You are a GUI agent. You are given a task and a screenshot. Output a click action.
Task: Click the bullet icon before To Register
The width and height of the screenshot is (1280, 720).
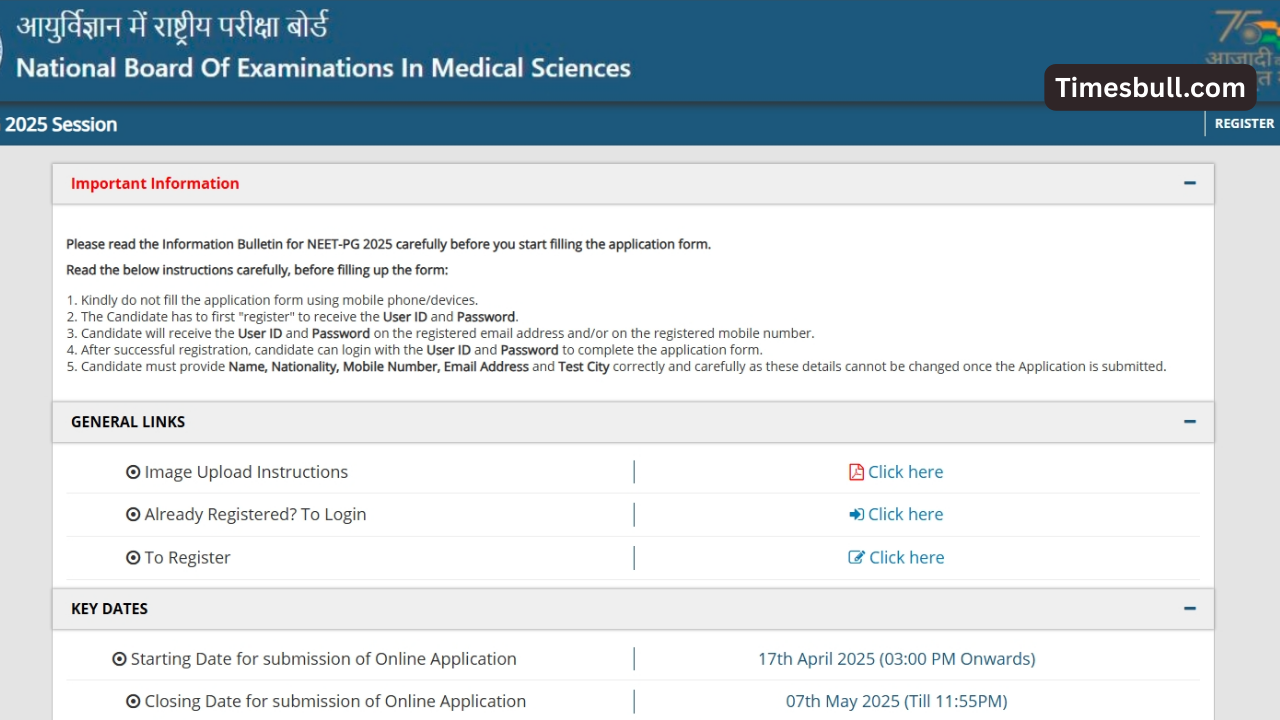pyautogui.click(x=133, y=557)
